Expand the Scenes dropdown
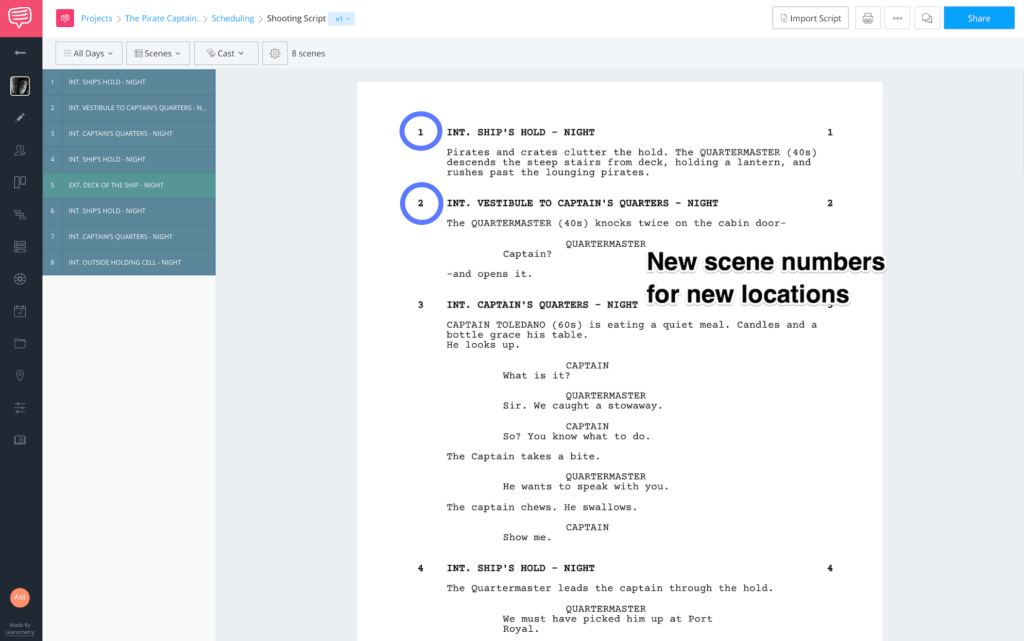Image resolution: width=1024 pixels, height=641 pixels. 157,53
